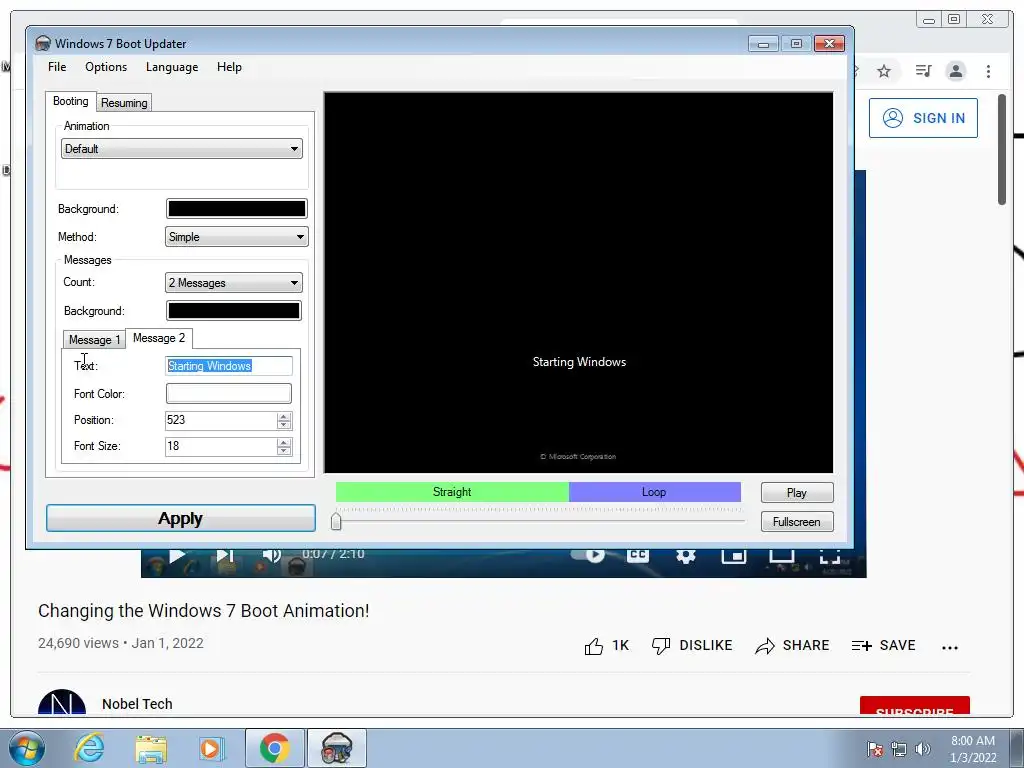The width and height of the screenshot is (1024, 768).
Task: Click the Play button in Boot Updater
Action: pyautogui.click(x=797, y=492)
